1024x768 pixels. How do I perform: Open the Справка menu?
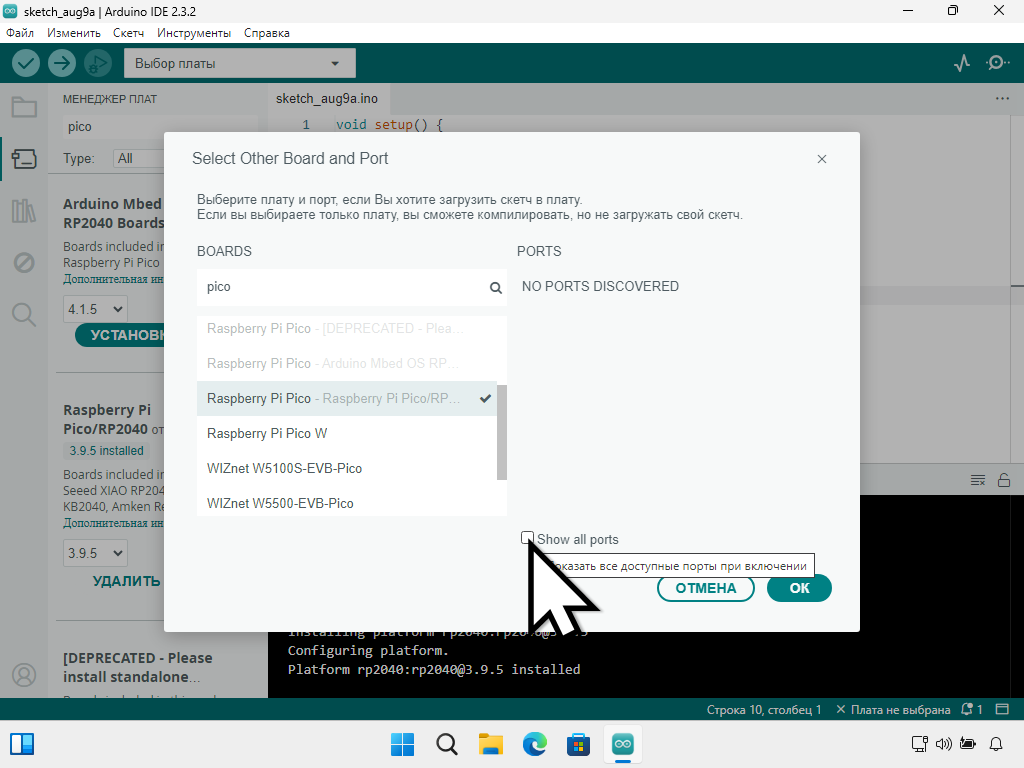pos(266,33)
